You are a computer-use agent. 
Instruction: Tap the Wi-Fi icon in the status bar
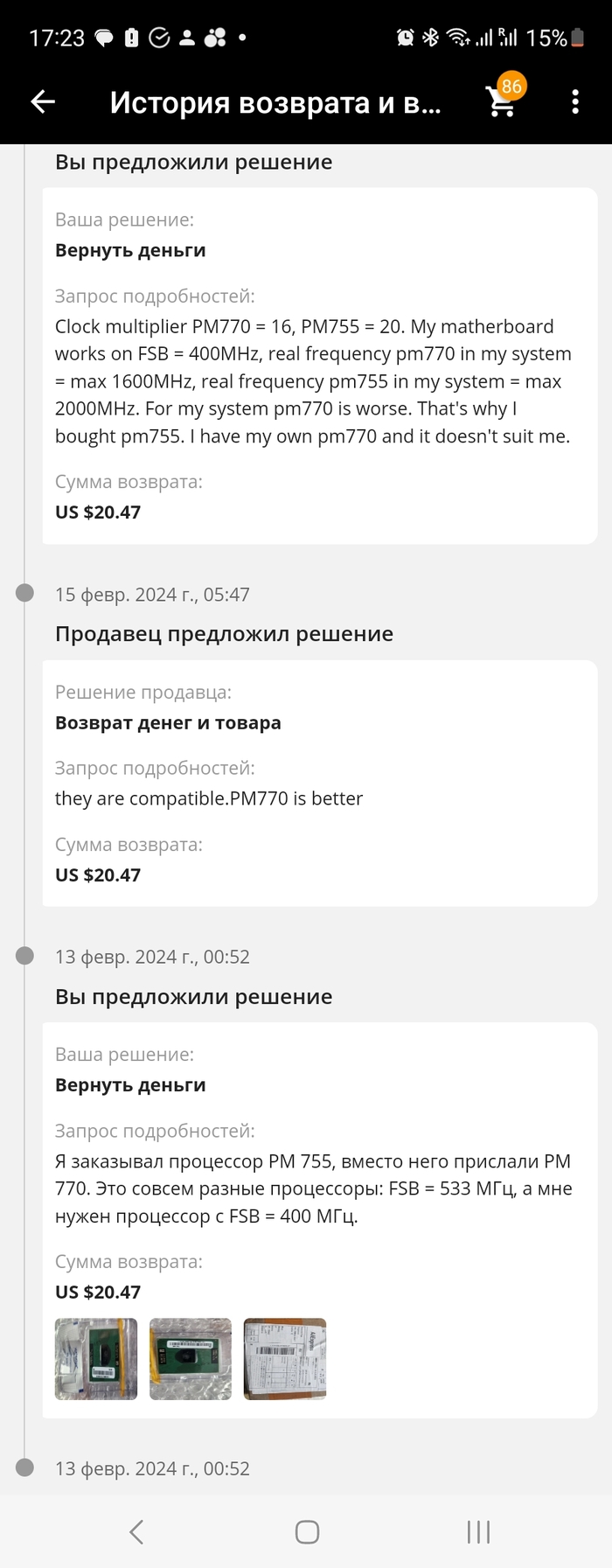point(456,38)
